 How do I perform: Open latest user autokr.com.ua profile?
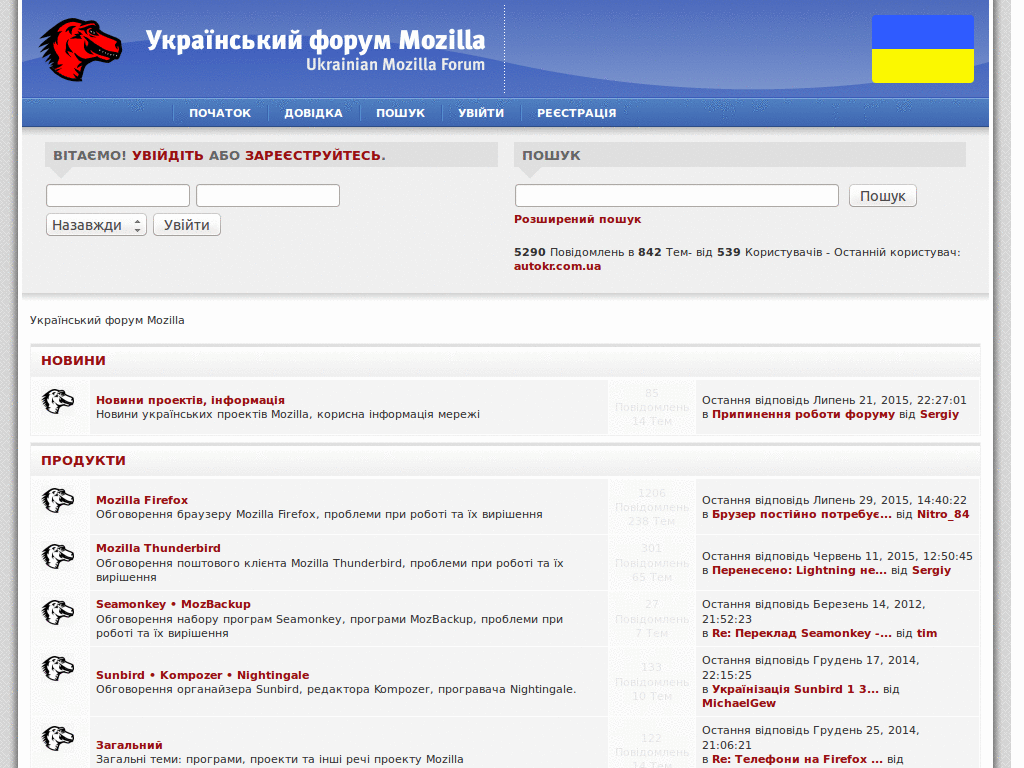(557, 266)
